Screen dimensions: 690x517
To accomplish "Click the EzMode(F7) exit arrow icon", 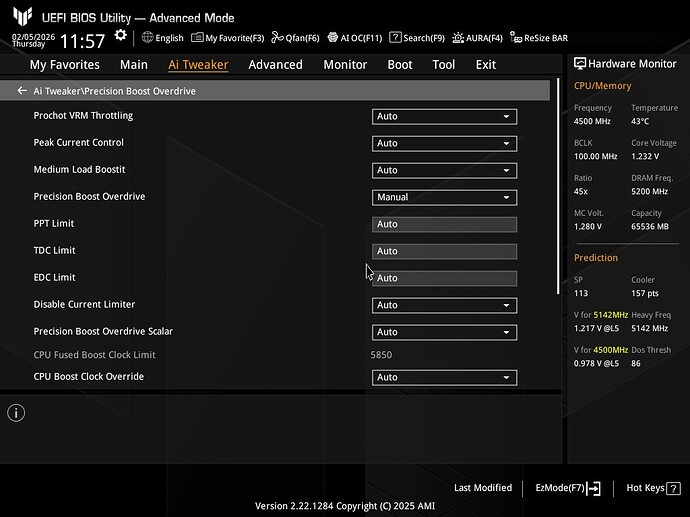I will pyautogui.click(x=594, y=488).
